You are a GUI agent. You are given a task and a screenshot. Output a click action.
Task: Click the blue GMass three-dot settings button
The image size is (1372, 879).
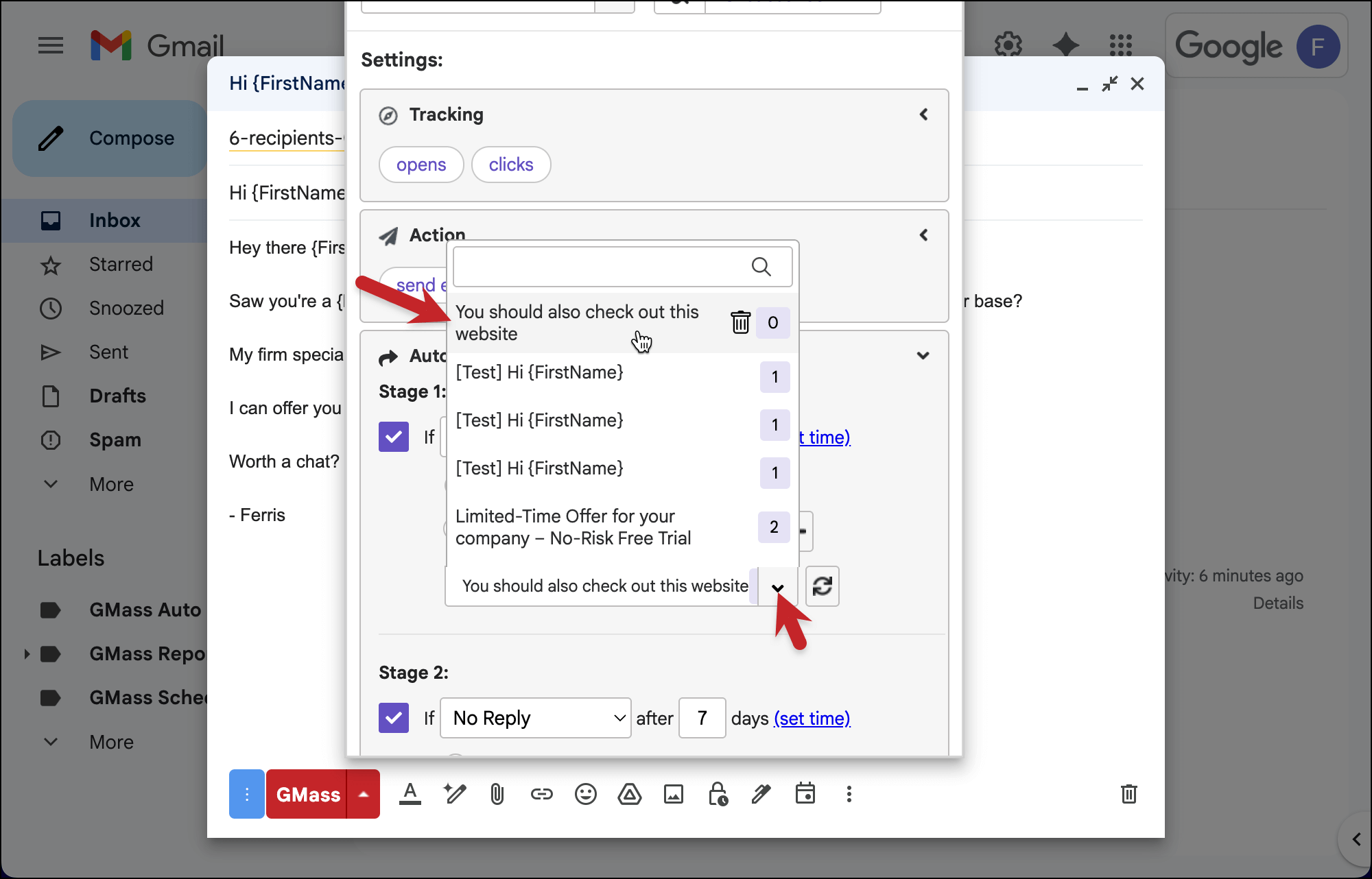click(x=246, y=794)
